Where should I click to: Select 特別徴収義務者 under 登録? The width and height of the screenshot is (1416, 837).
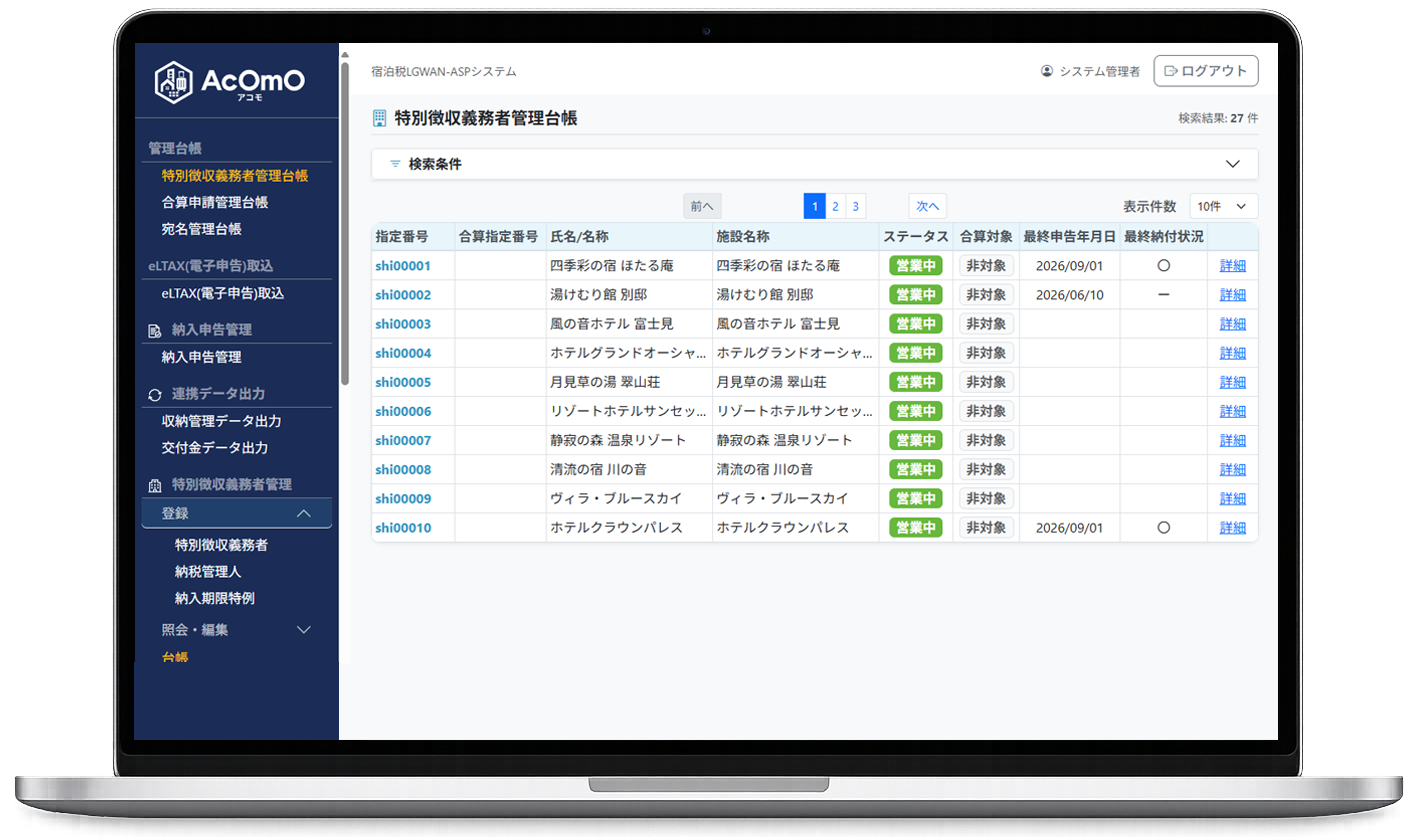(221, 545)
